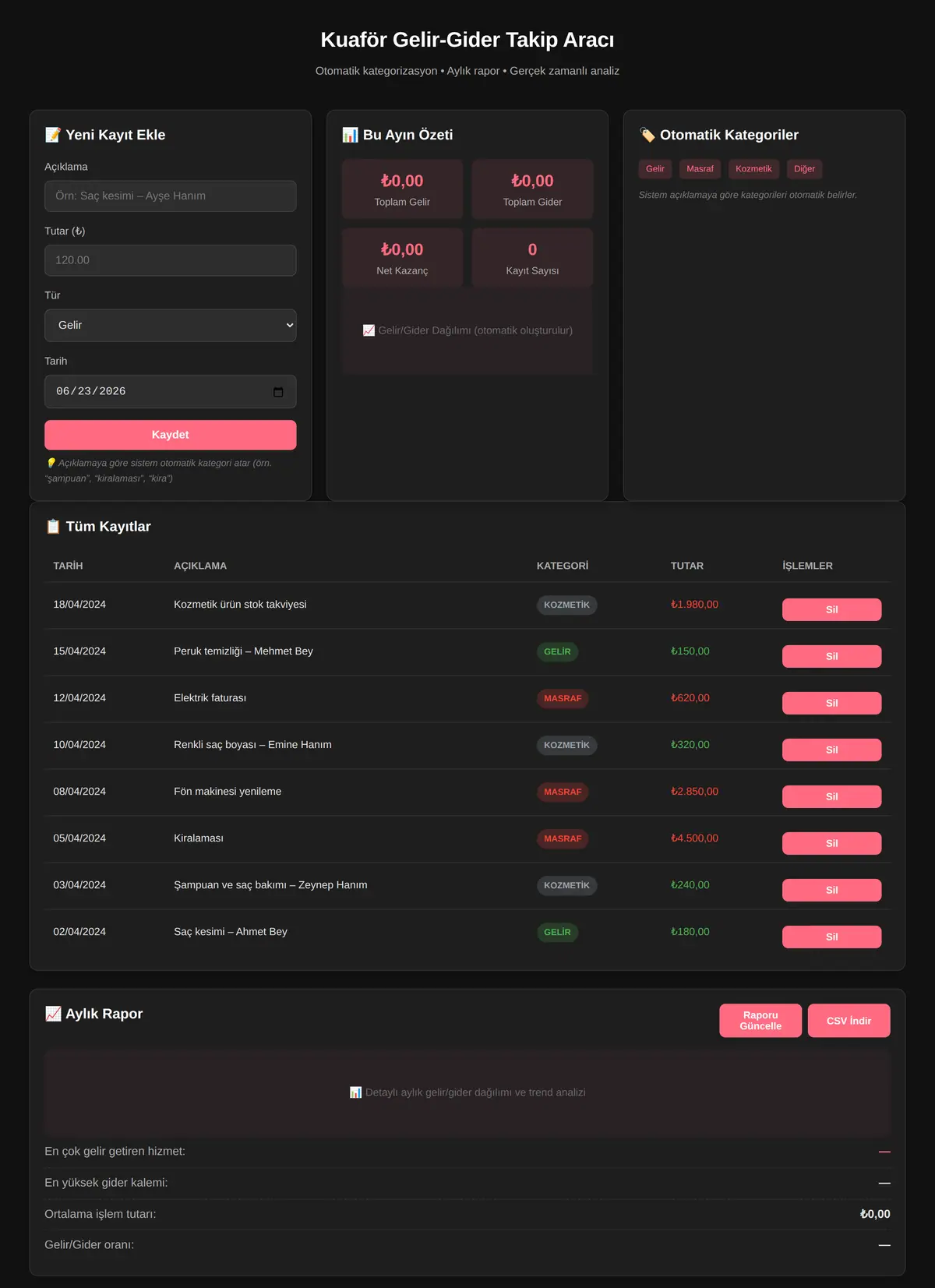Open the calendar picker in the Tarih field
The width and height of the screenshot is (935, 1288).
click(x=278, y=392)
